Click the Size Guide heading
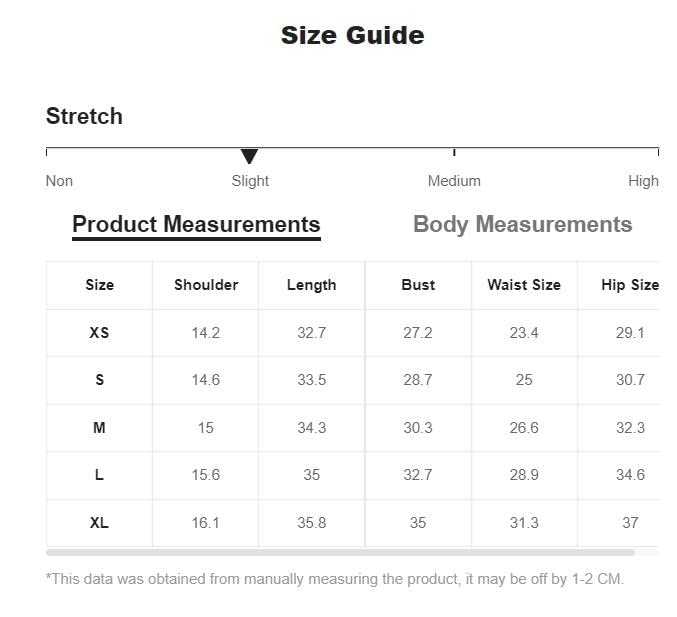677x617 pixels. [352, 35]
